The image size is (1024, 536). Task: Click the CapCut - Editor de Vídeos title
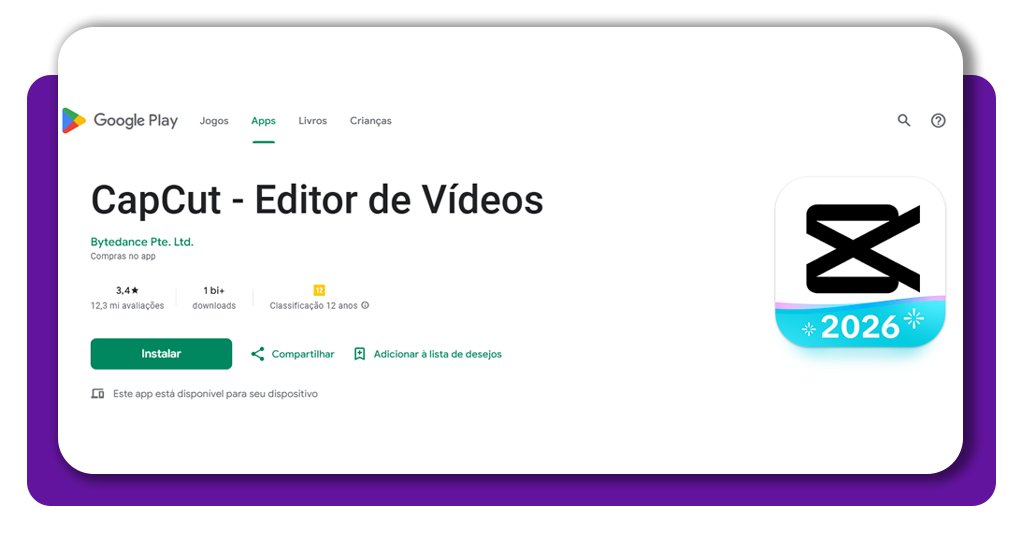point(317,200)
